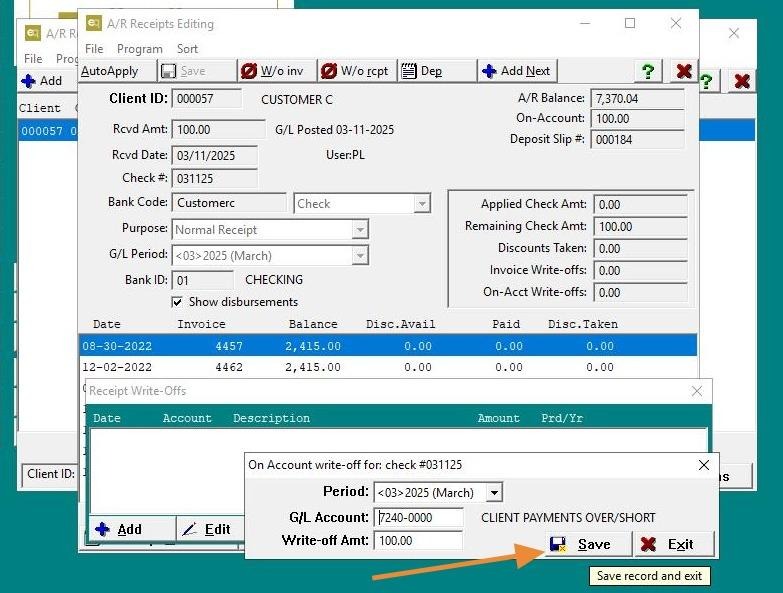Open File menu of background A/R window

pyautogui.click(x=33, y=59)
